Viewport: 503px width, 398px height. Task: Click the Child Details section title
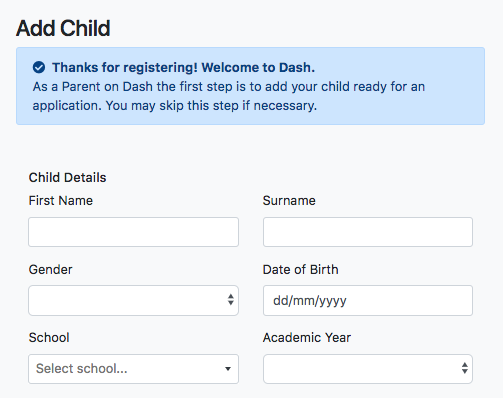tap(67, 178)
